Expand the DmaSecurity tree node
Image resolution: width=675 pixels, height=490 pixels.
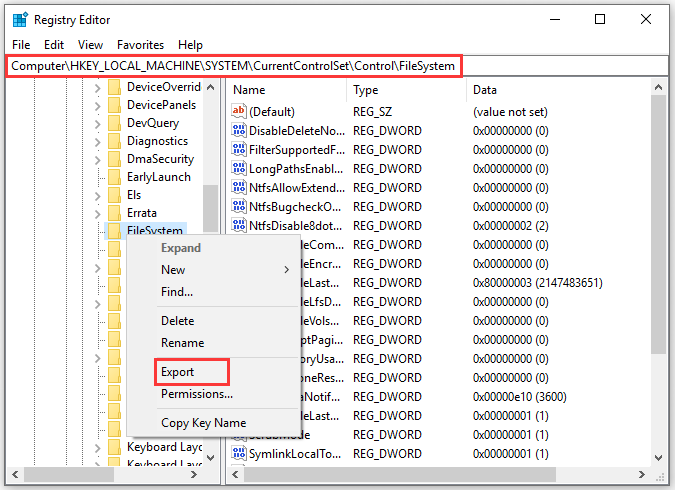tap(97, 160)
